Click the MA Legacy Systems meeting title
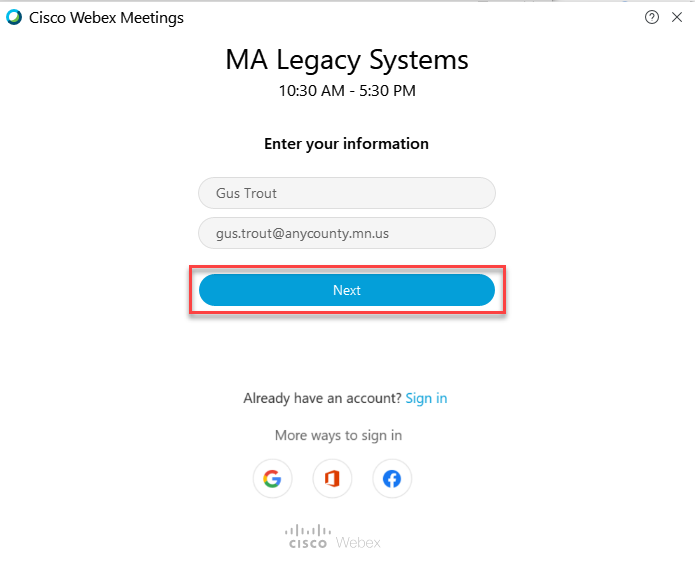This screenshot has height=576, width=695. [x=347, y=60]
